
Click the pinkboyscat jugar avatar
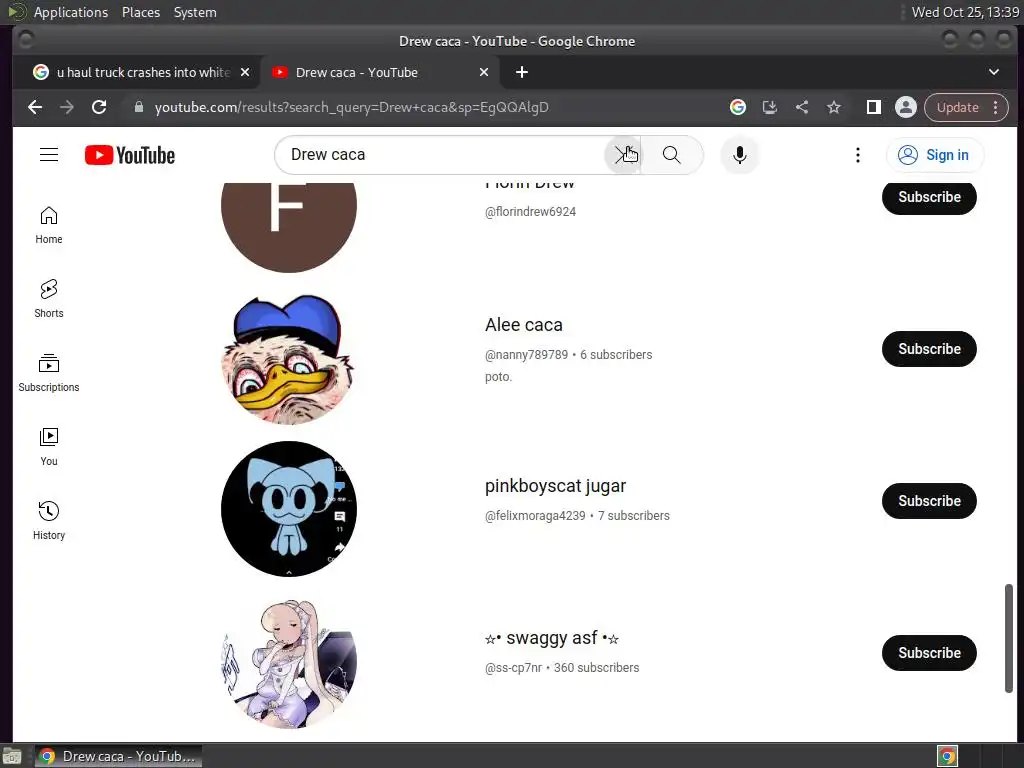pyautogui.click(x=289, y=509)
